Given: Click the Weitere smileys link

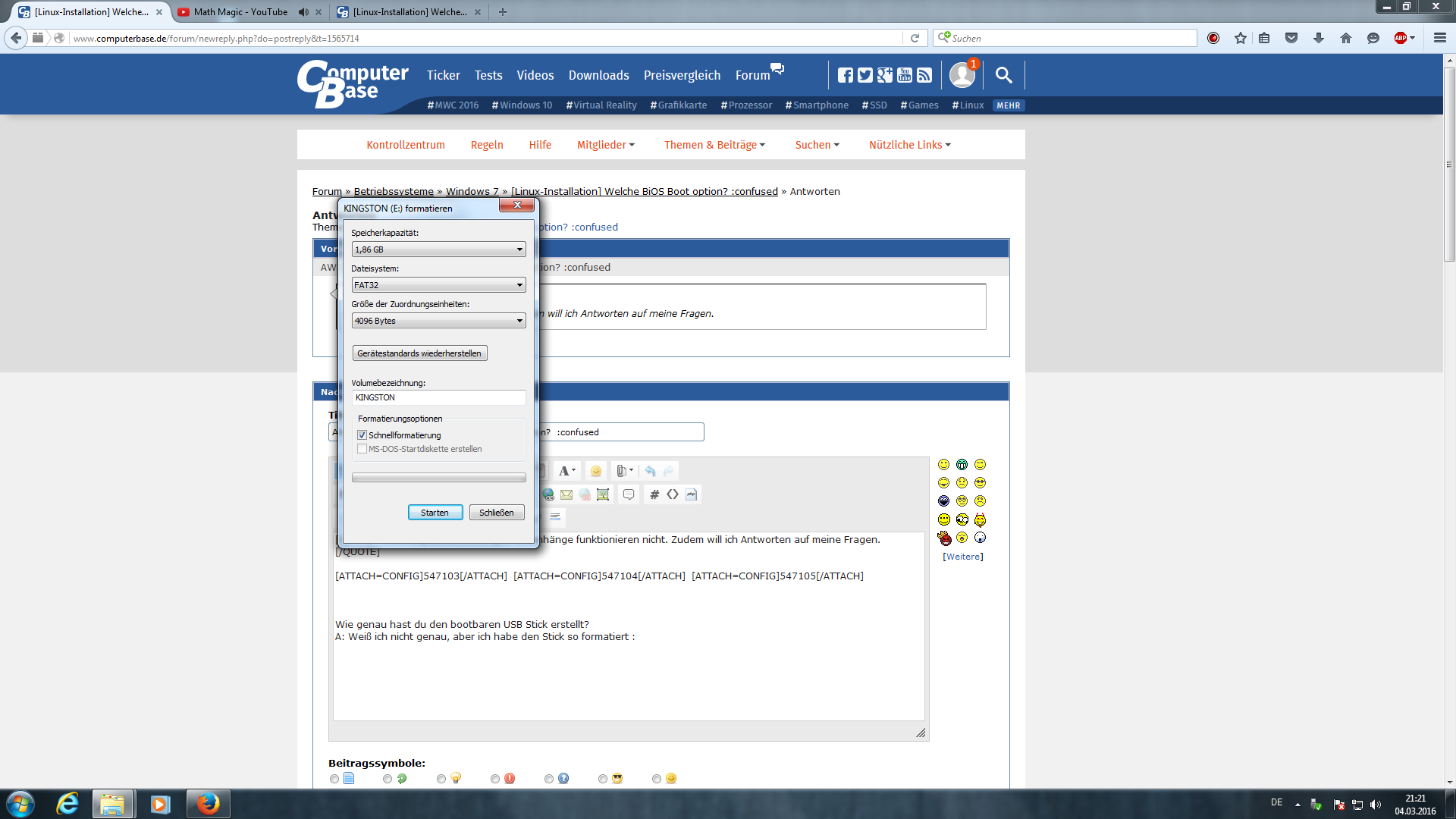Looking at the screenshot, I should [962, 557].
